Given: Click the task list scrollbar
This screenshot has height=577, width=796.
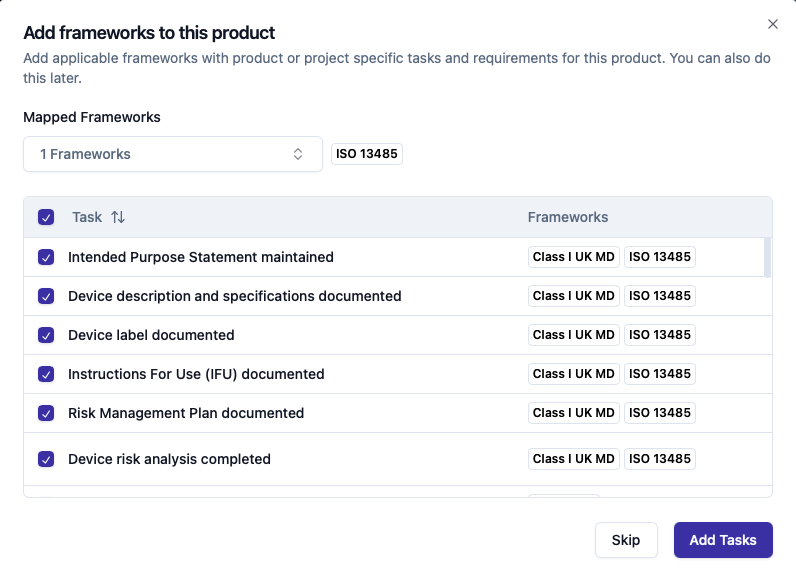Looking at the screenshot, I should (x=767, y=258).
